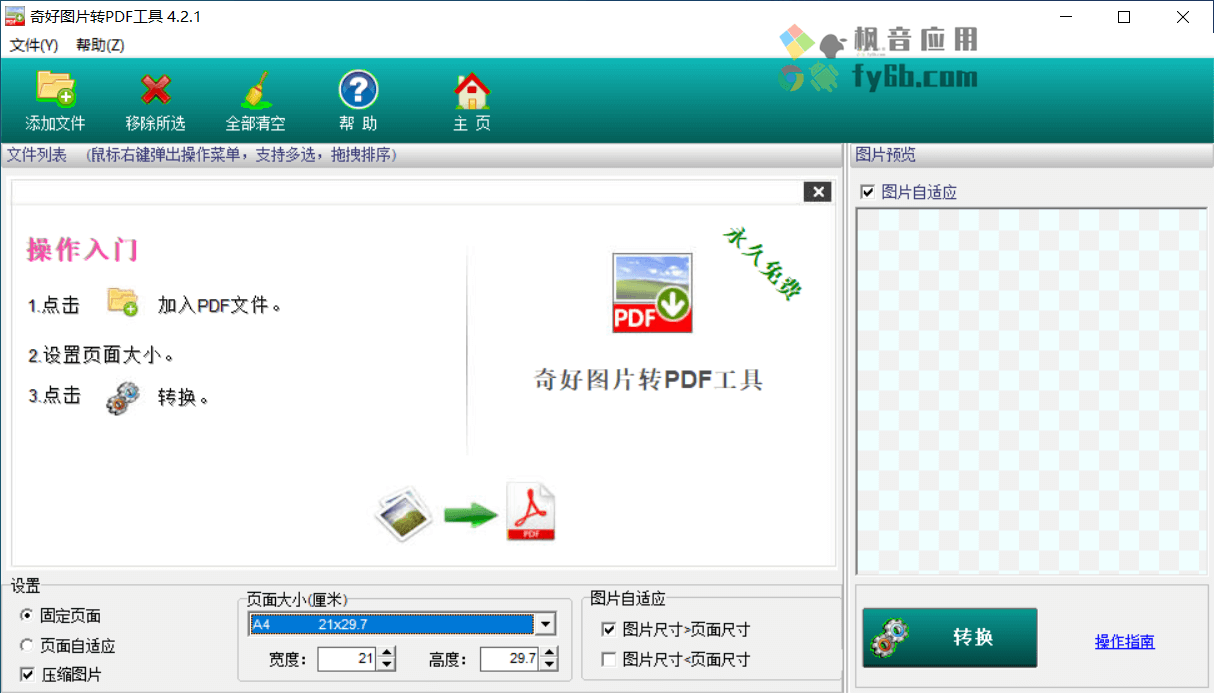The image size is (1214, 693).
Task: Click the 高度 height input field
Action: [510, 659]
